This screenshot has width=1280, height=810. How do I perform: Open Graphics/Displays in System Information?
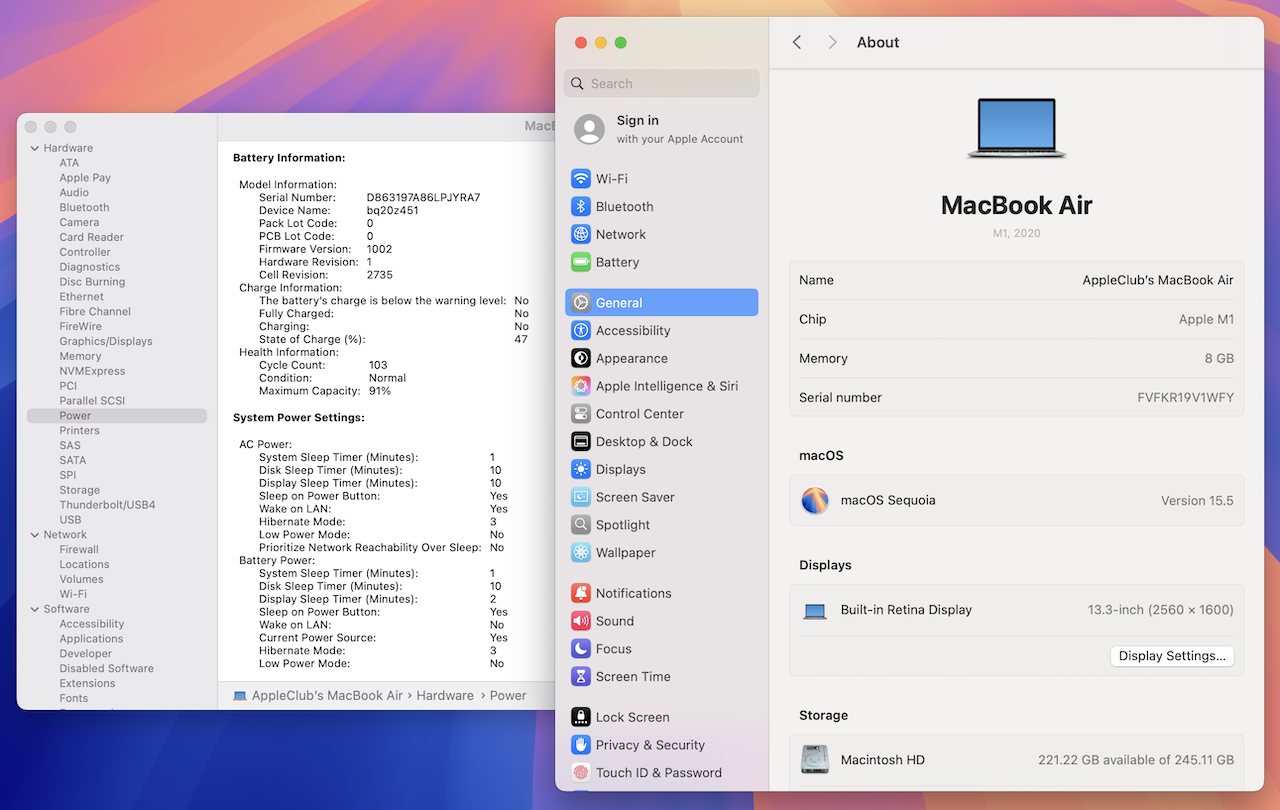click(x=106, y=342)
